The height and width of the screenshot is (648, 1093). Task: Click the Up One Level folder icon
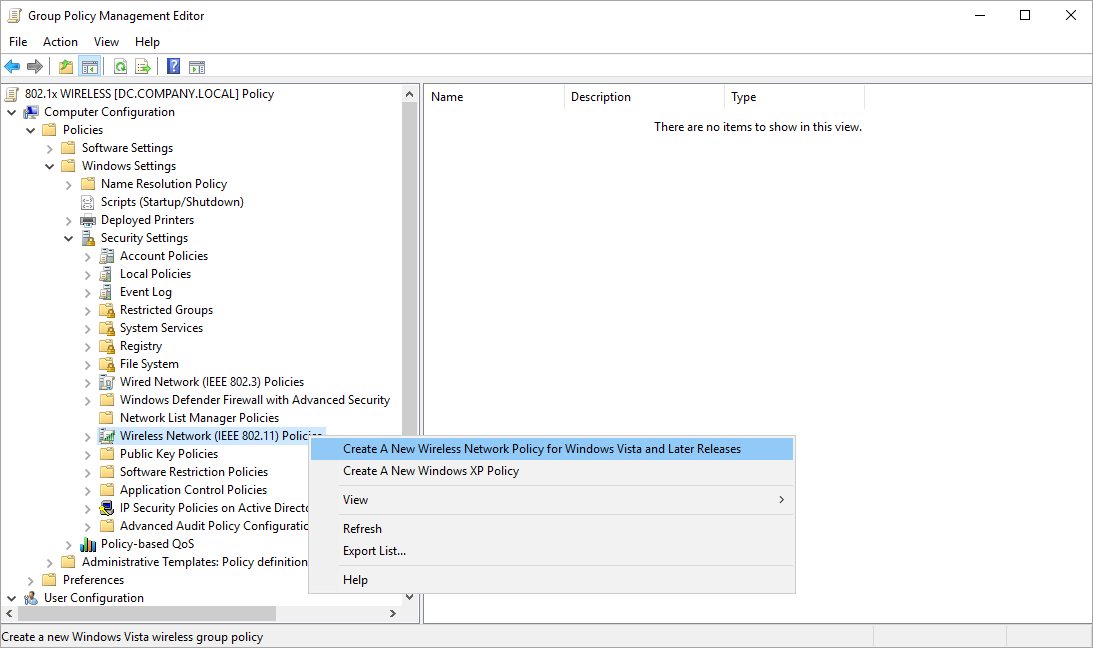(66, 67)
